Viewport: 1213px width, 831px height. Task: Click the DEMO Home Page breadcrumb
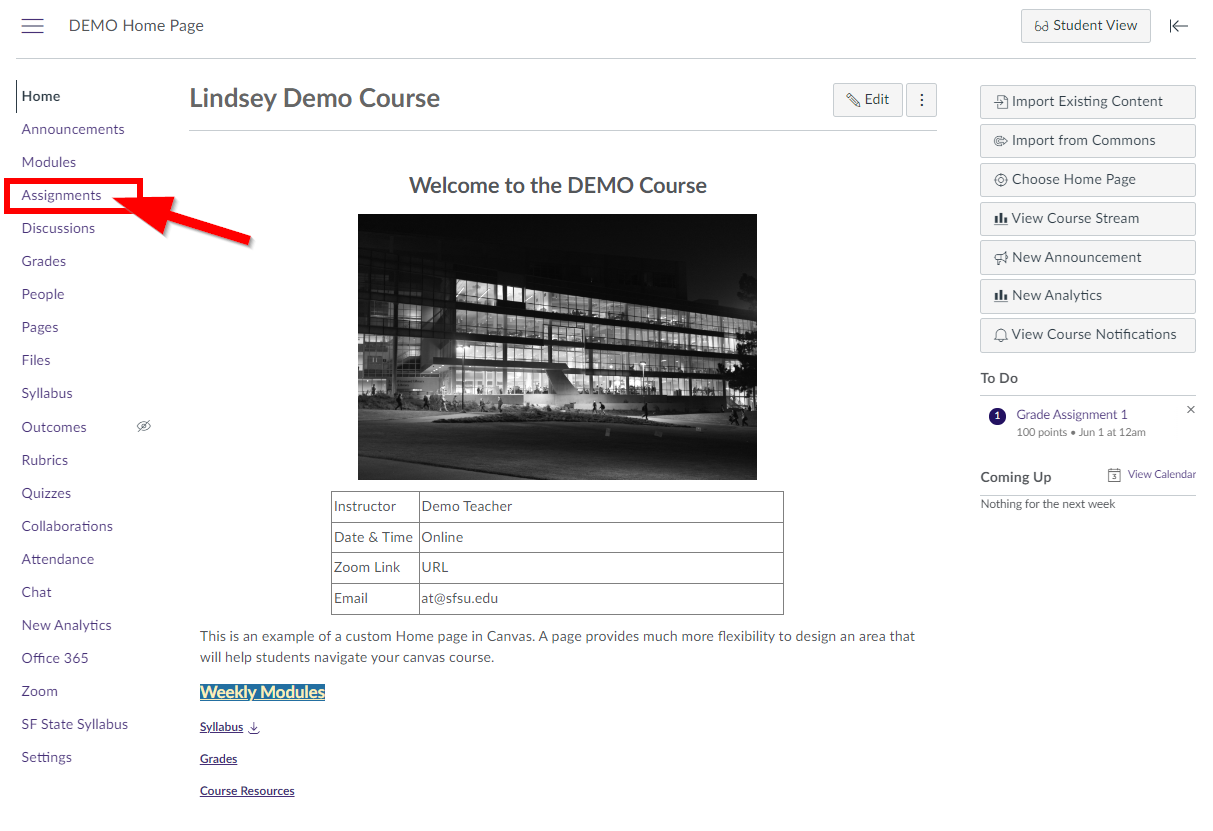pos(136,26)
